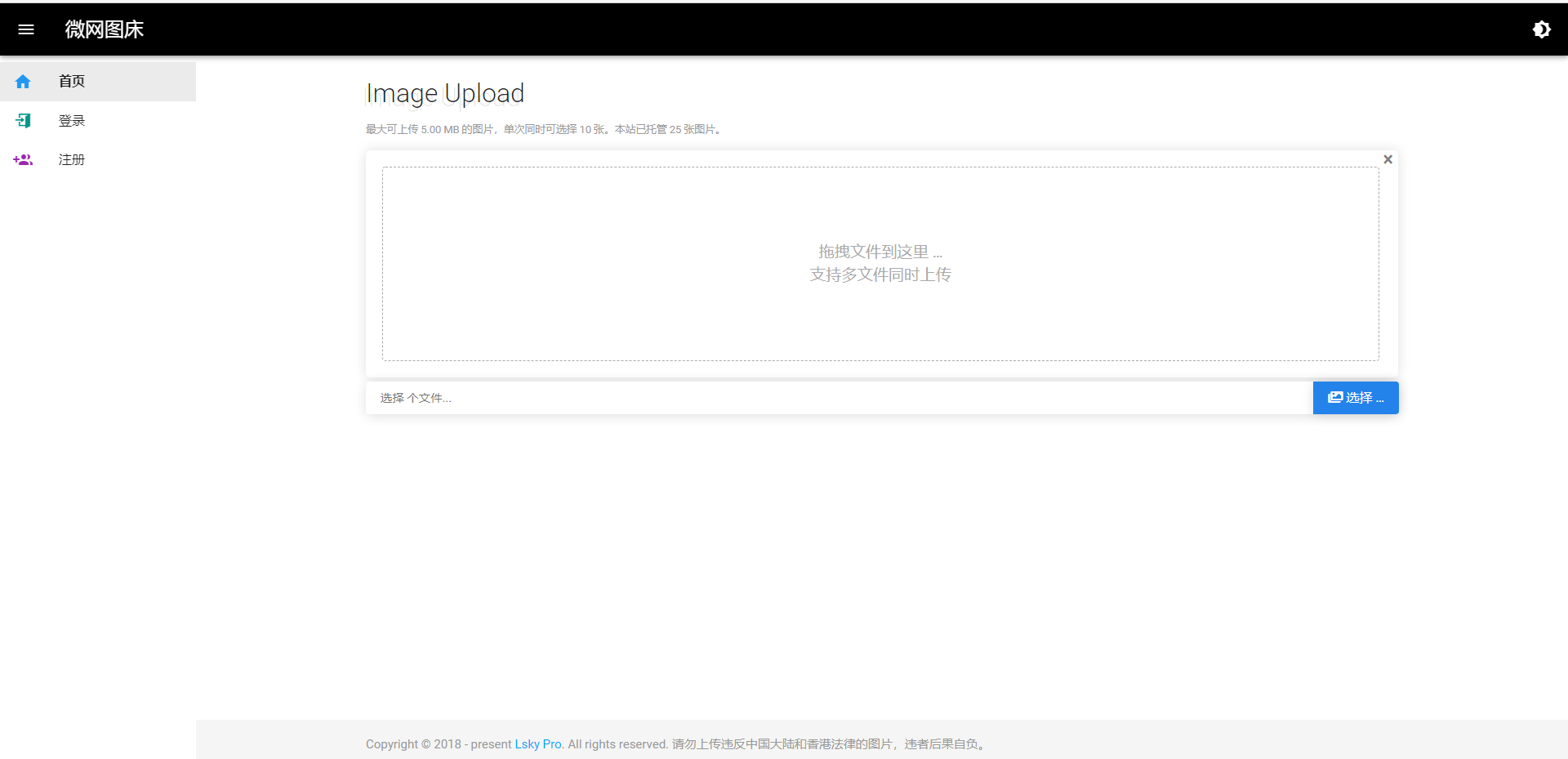
Task: Click the blue home icon in the sidebar
Action: click(23, 82)
